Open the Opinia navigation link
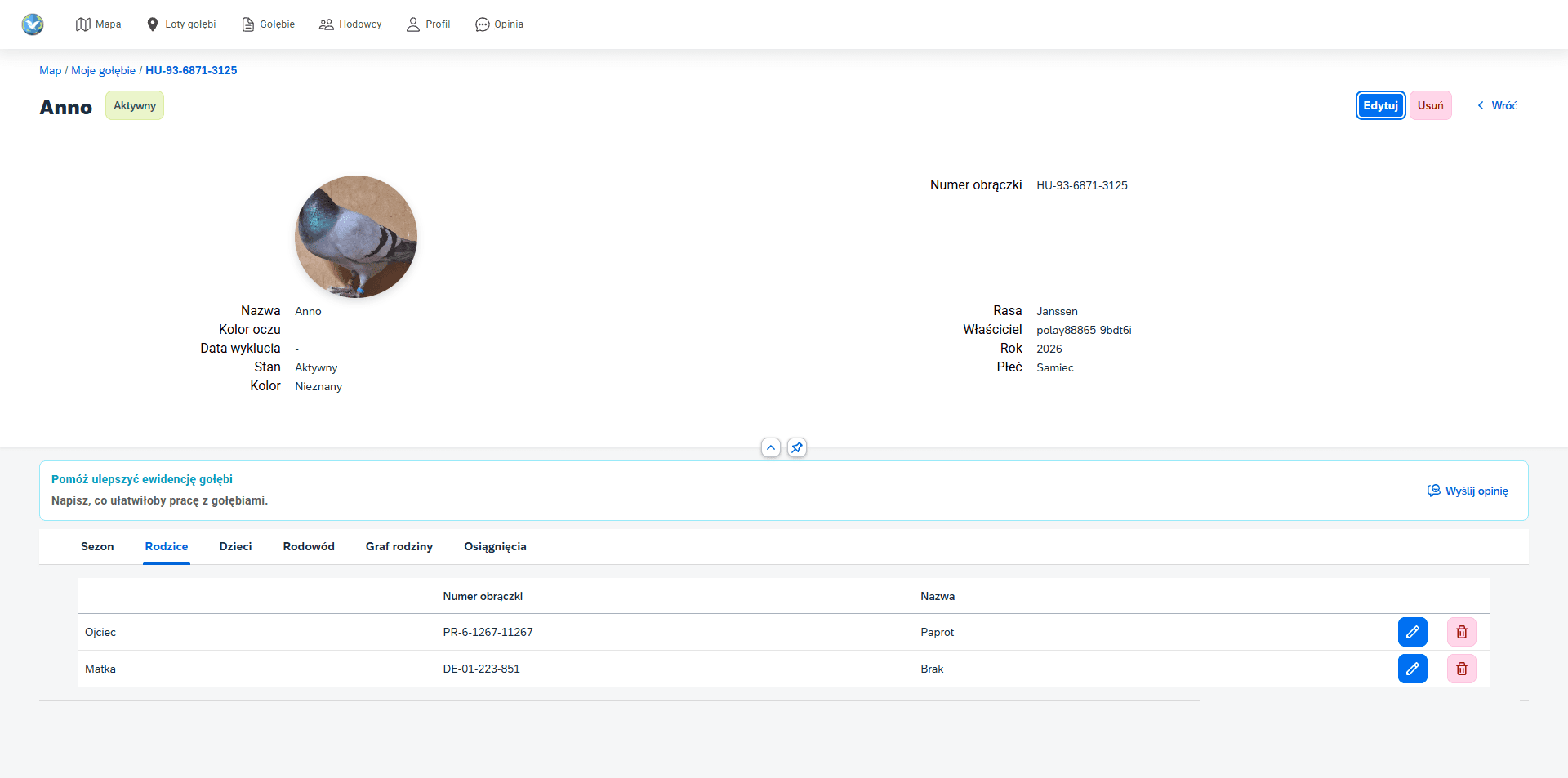 tap(509, 24)
